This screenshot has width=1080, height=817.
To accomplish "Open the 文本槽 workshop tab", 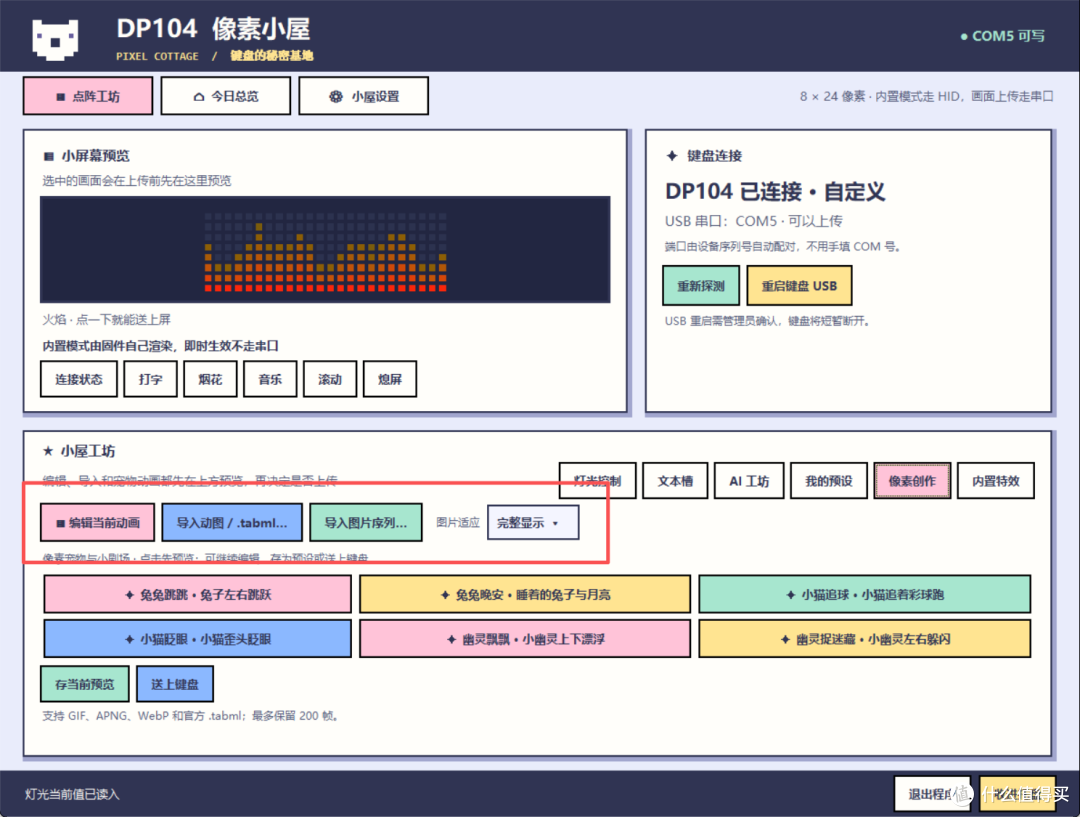I will pos(675,481).
